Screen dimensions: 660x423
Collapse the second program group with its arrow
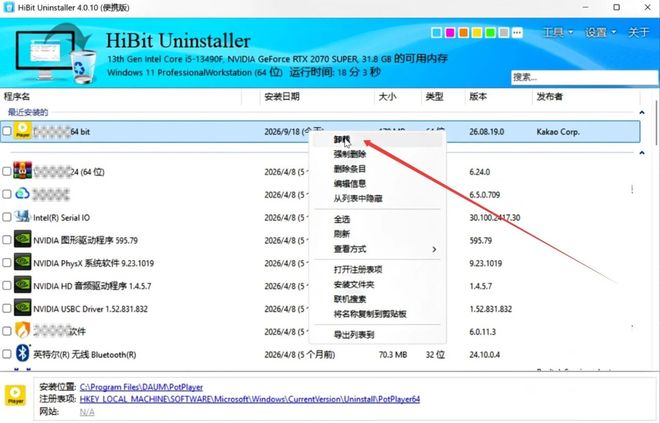click(x=641, y=152)
